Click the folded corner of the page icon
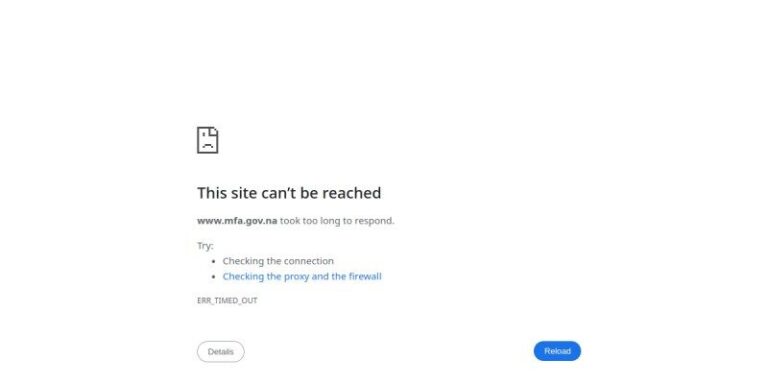 tap(215, 130)
